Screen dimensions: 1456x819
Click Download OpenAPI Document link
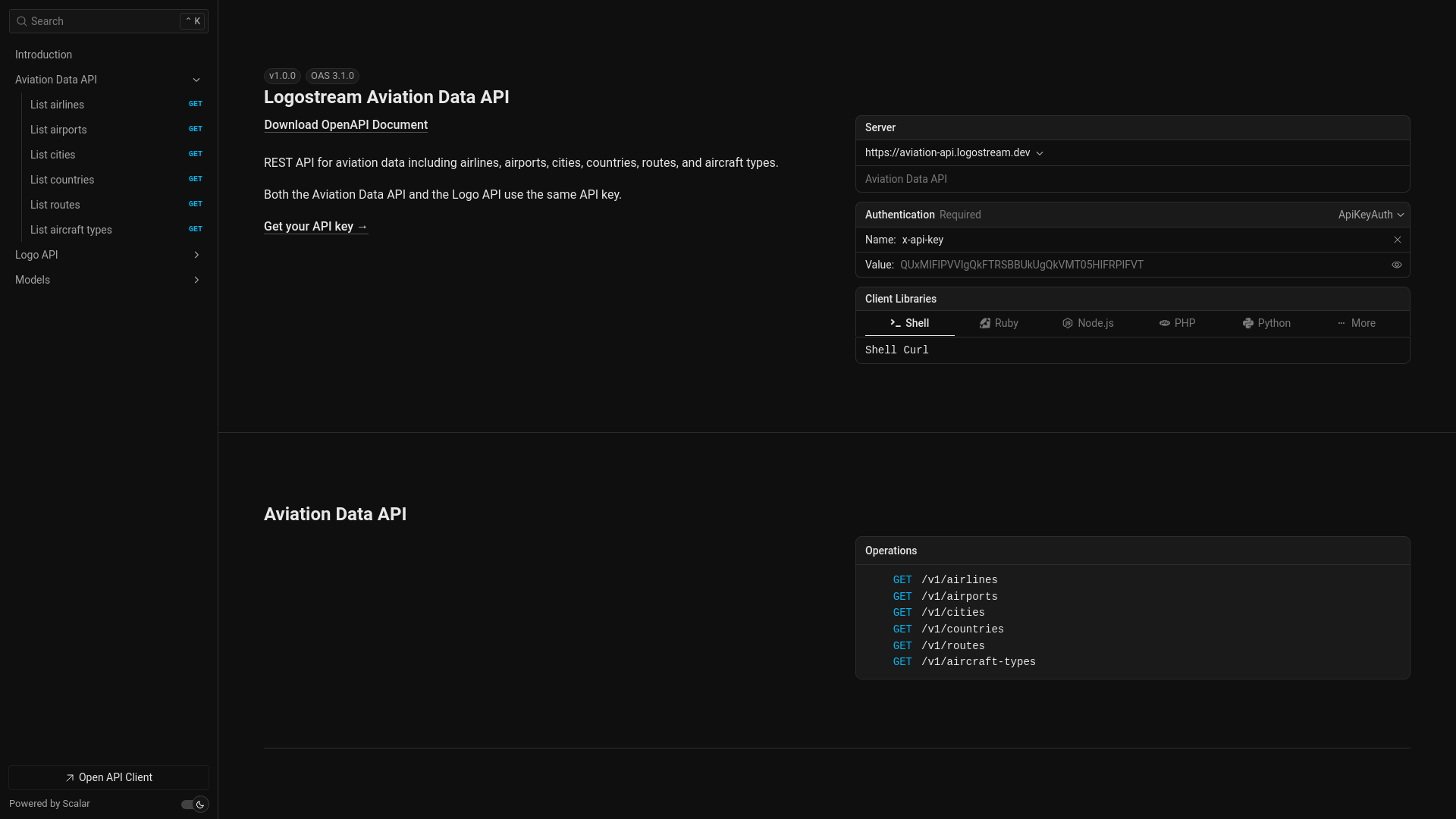pos(346,125)
